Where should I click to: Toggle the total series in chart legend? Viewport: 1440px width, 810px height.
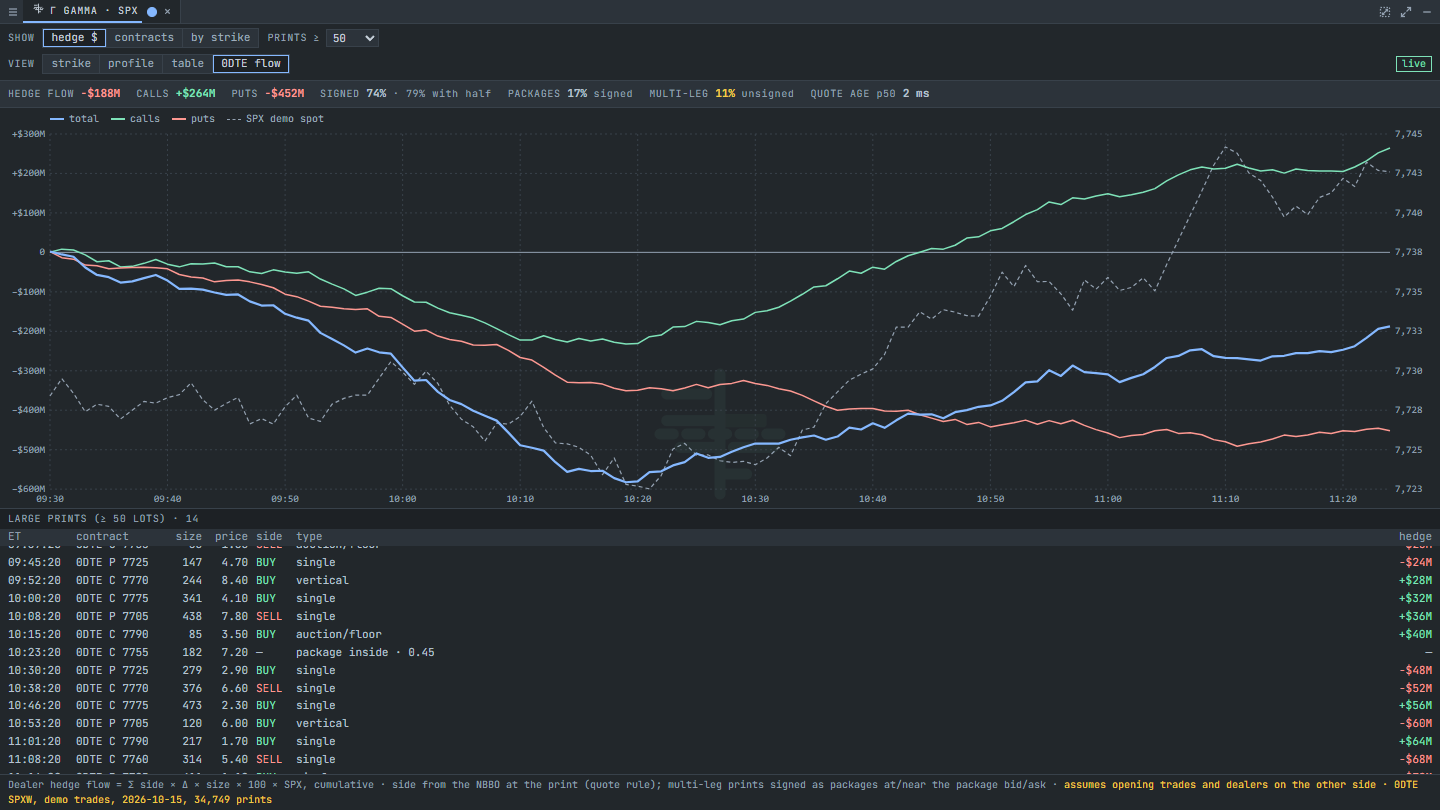[x=74, y=119]
